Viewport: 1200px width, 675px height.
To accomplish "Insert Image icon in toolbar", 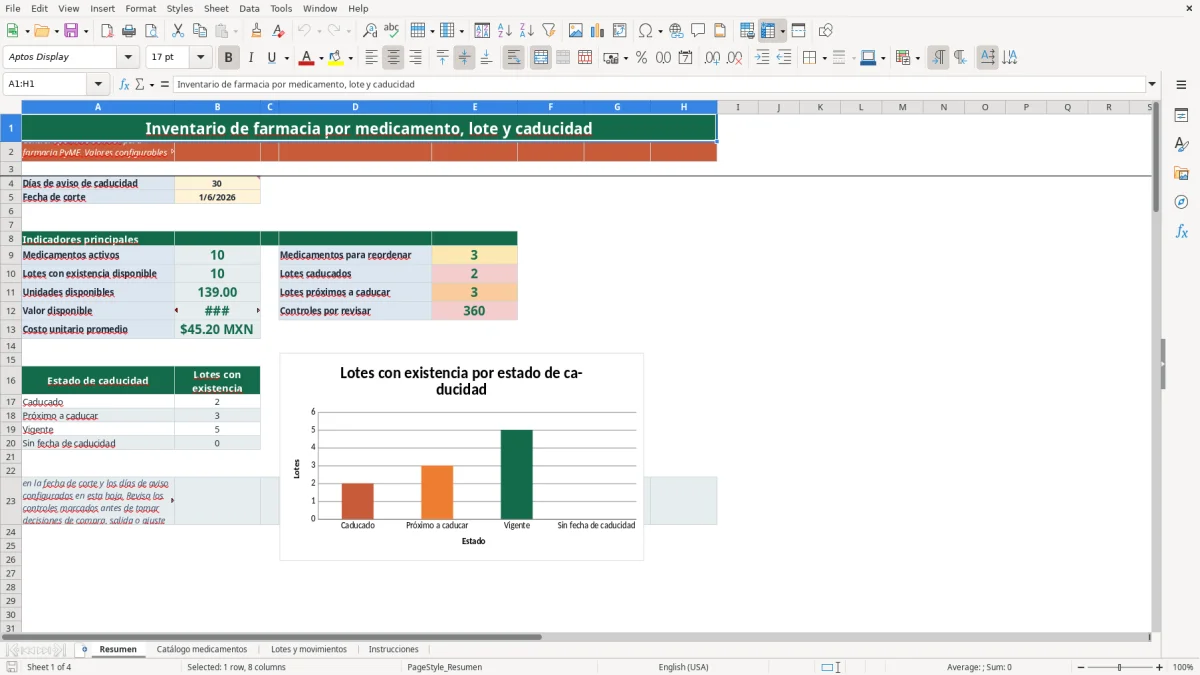I will 576,31.
